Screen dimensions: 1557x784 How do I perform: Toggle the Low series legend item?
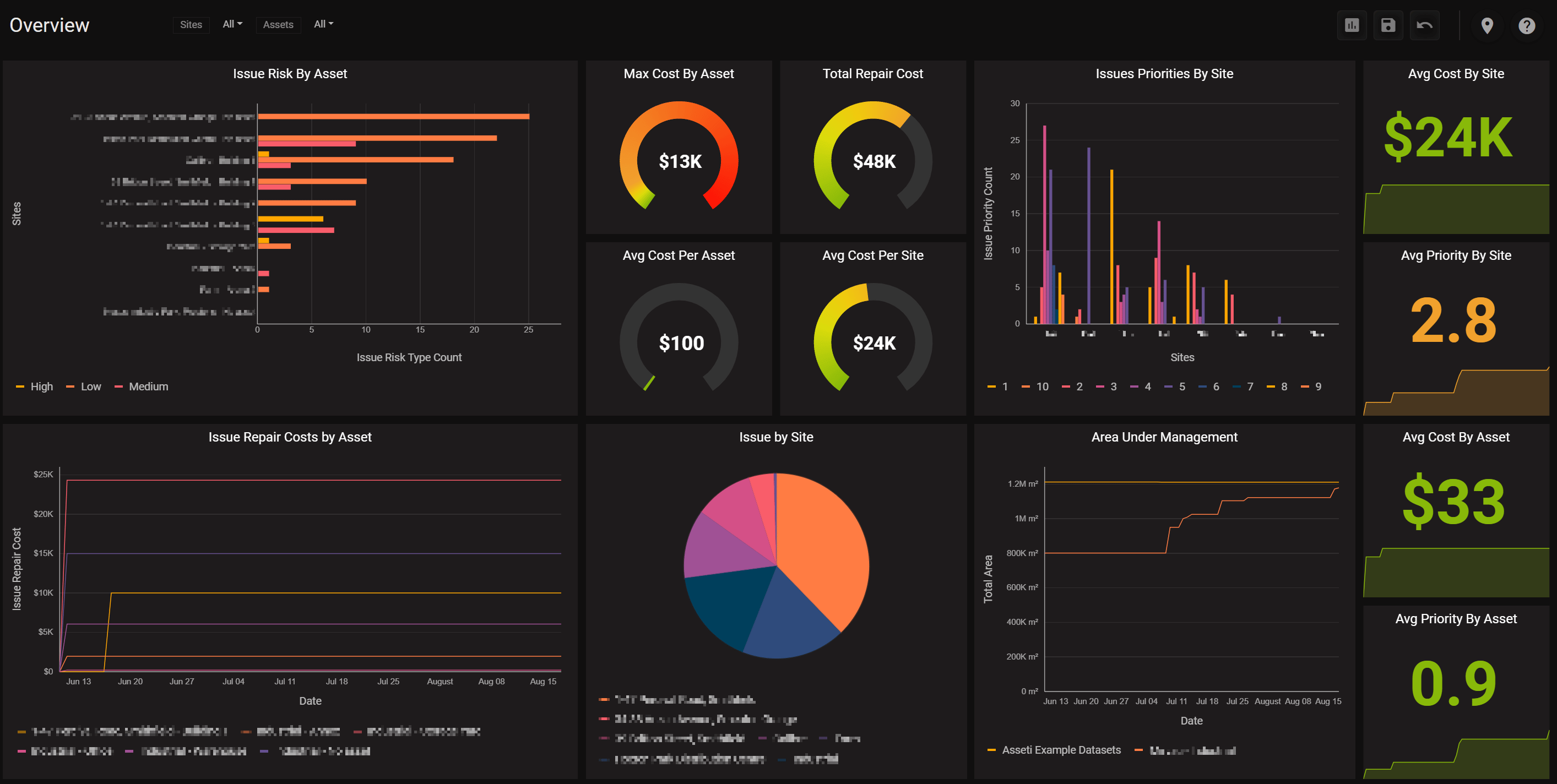tap(91, 386)
